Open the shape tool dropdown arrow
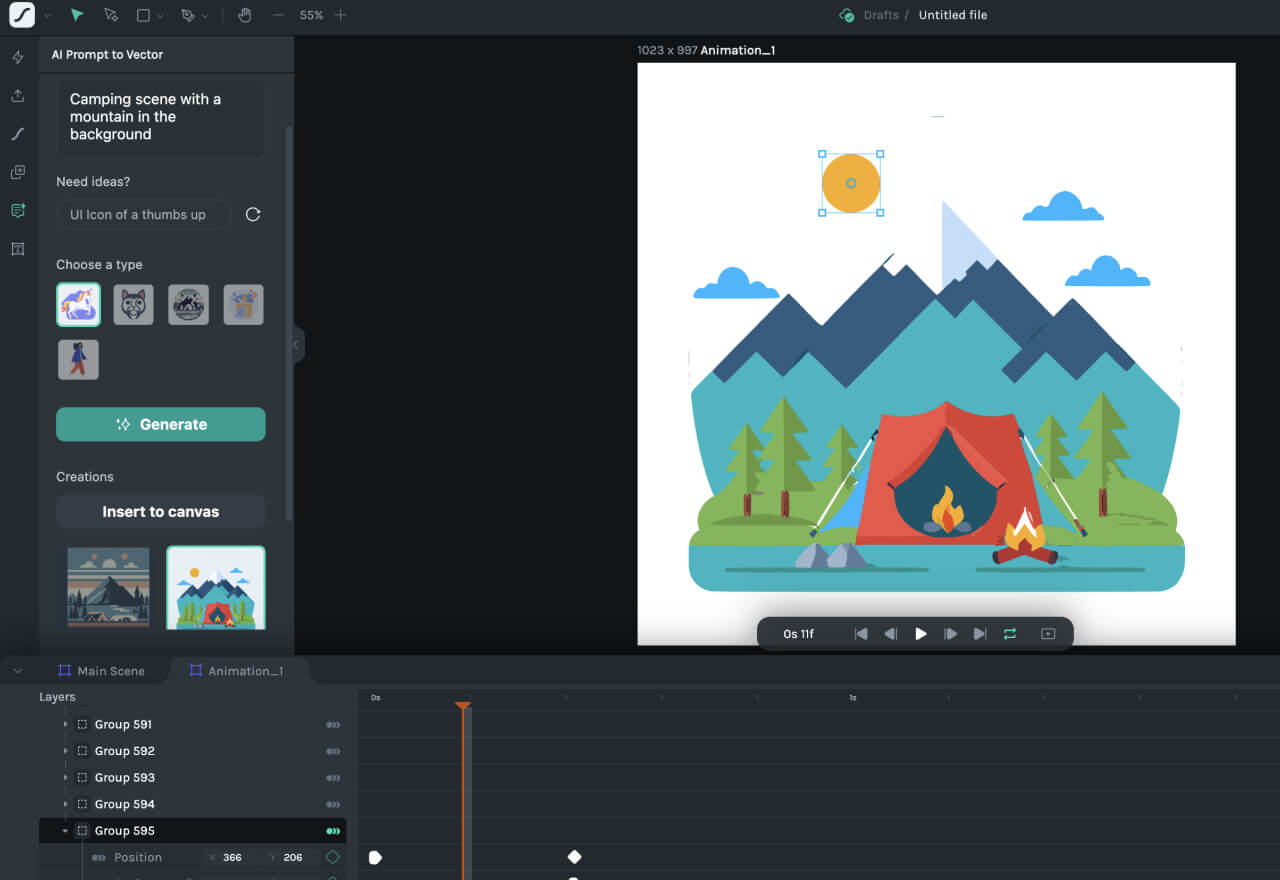The image size is (1280, 880). (162, 16)
